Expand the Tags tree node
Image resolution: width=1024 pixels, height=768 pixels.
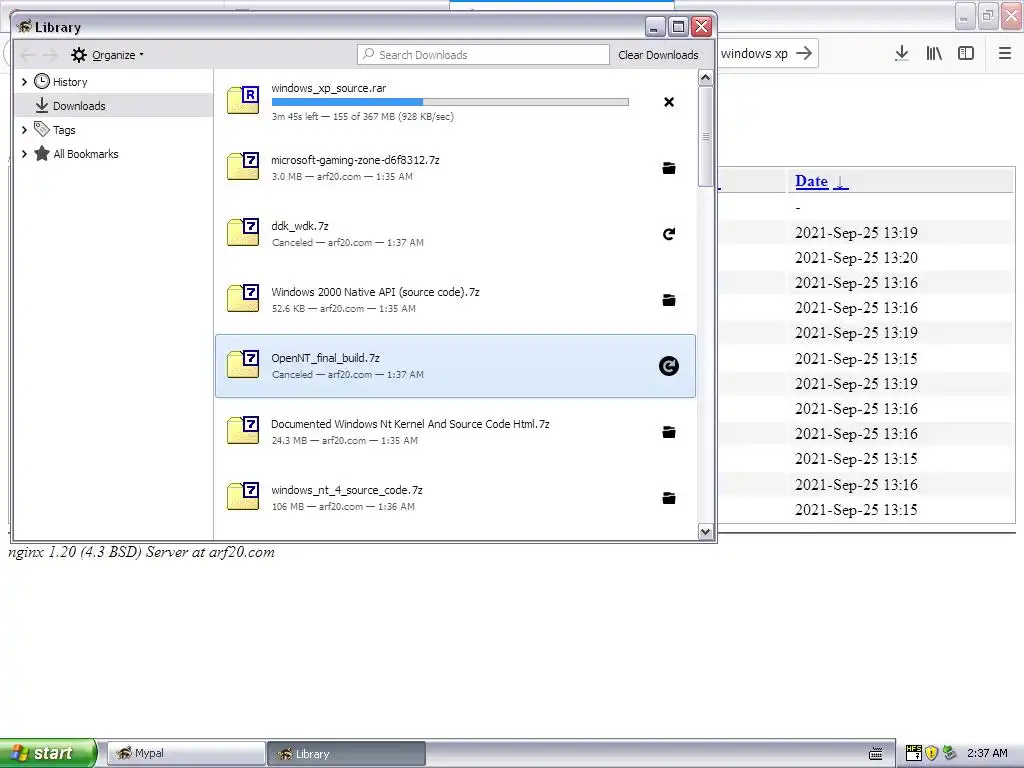tap(24, 130)
